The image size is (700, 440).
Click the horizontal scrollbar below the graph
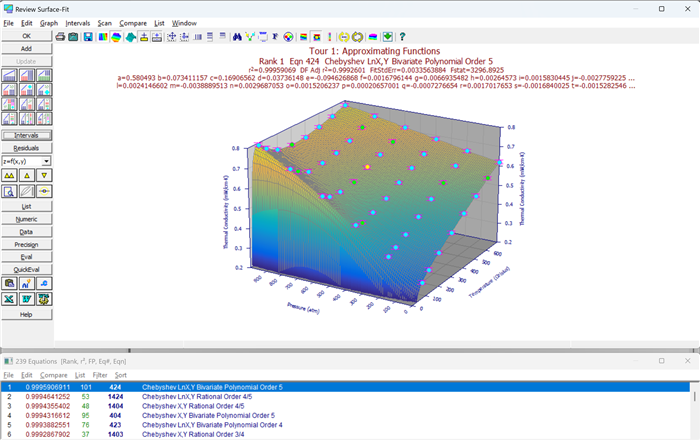348,350
